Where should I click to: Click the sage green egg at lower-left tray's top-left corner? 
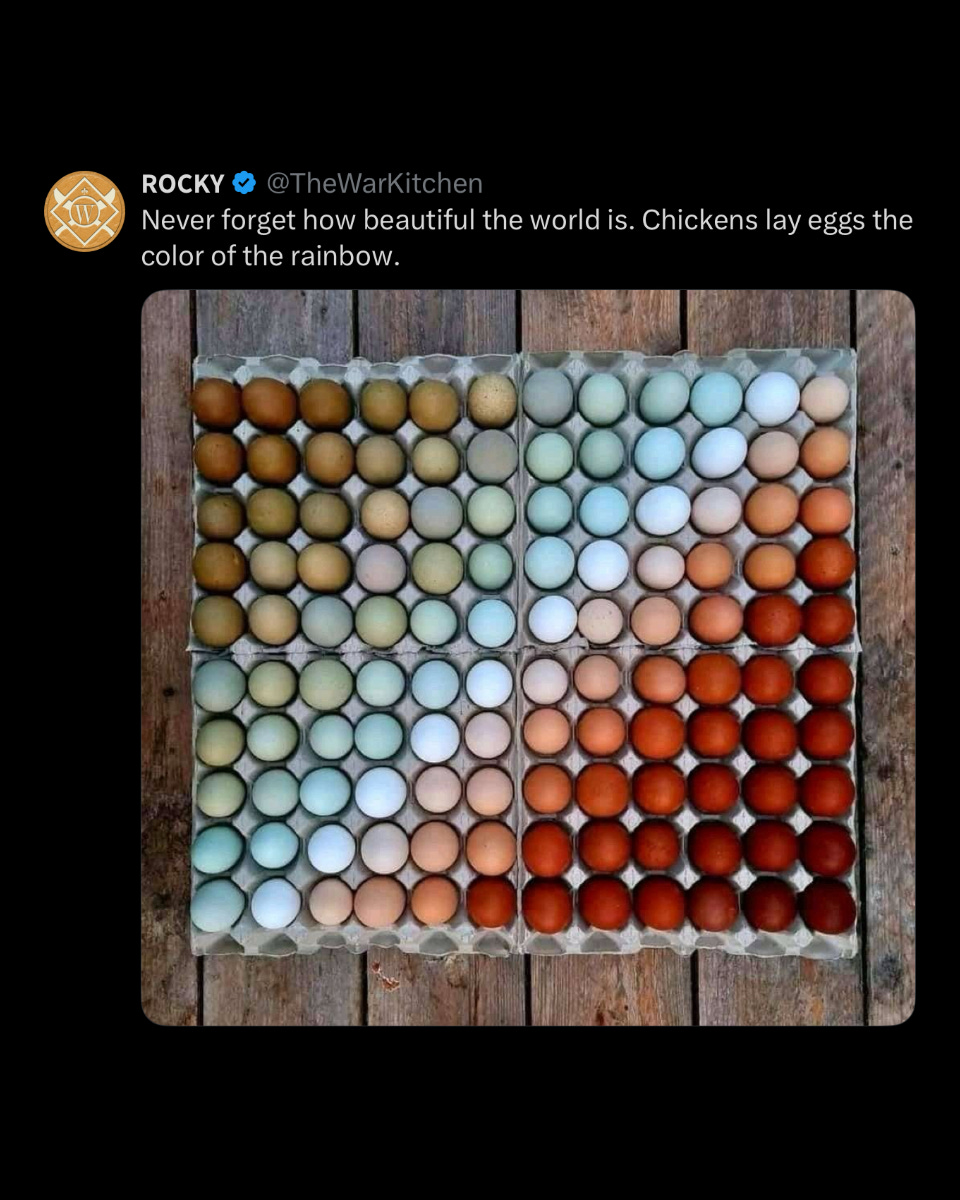(219, 685)
